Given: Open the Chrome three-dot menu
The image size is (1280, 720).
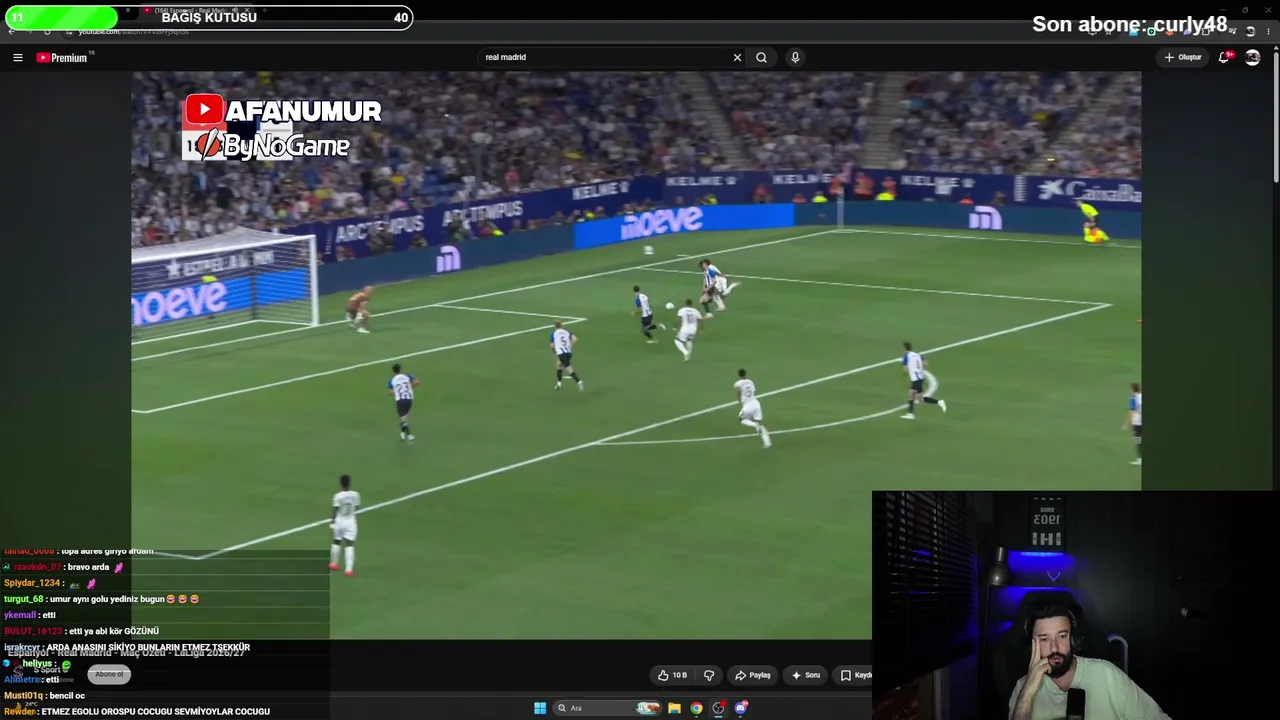Looking at the screenshot, I should pyautogui.click(x=1268, y=31).
